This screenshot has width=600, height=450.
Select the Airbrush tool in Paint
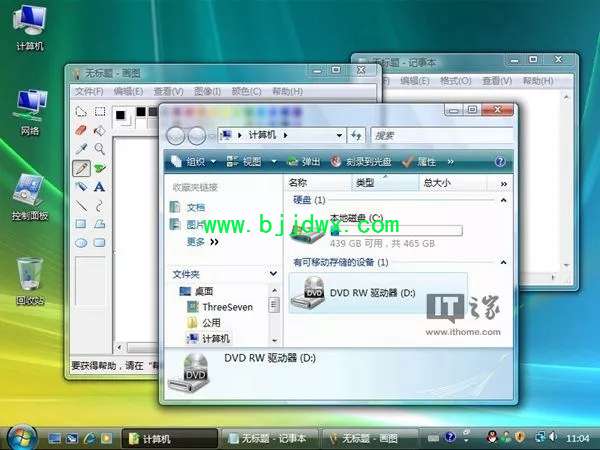[81, 187]
